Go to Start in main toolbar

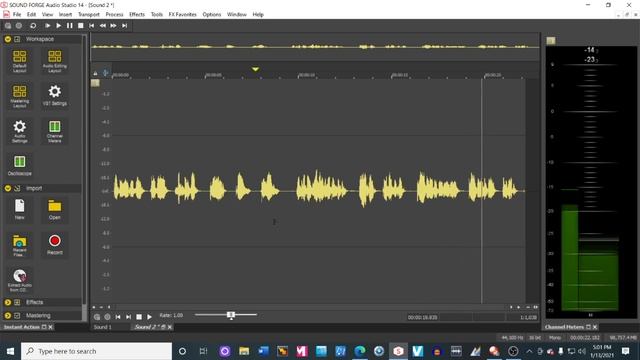(92, 25)
